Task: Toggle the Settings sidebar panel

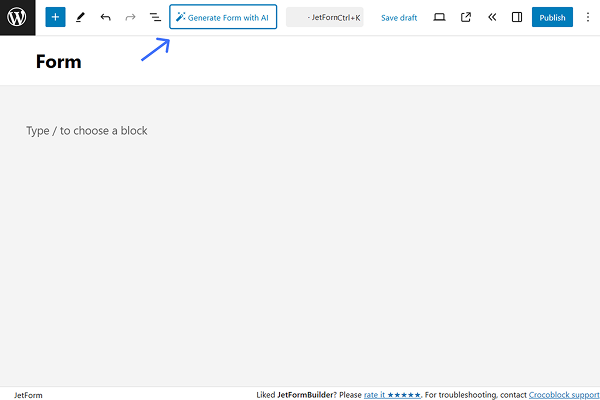Action: click(x=517, y=17)
